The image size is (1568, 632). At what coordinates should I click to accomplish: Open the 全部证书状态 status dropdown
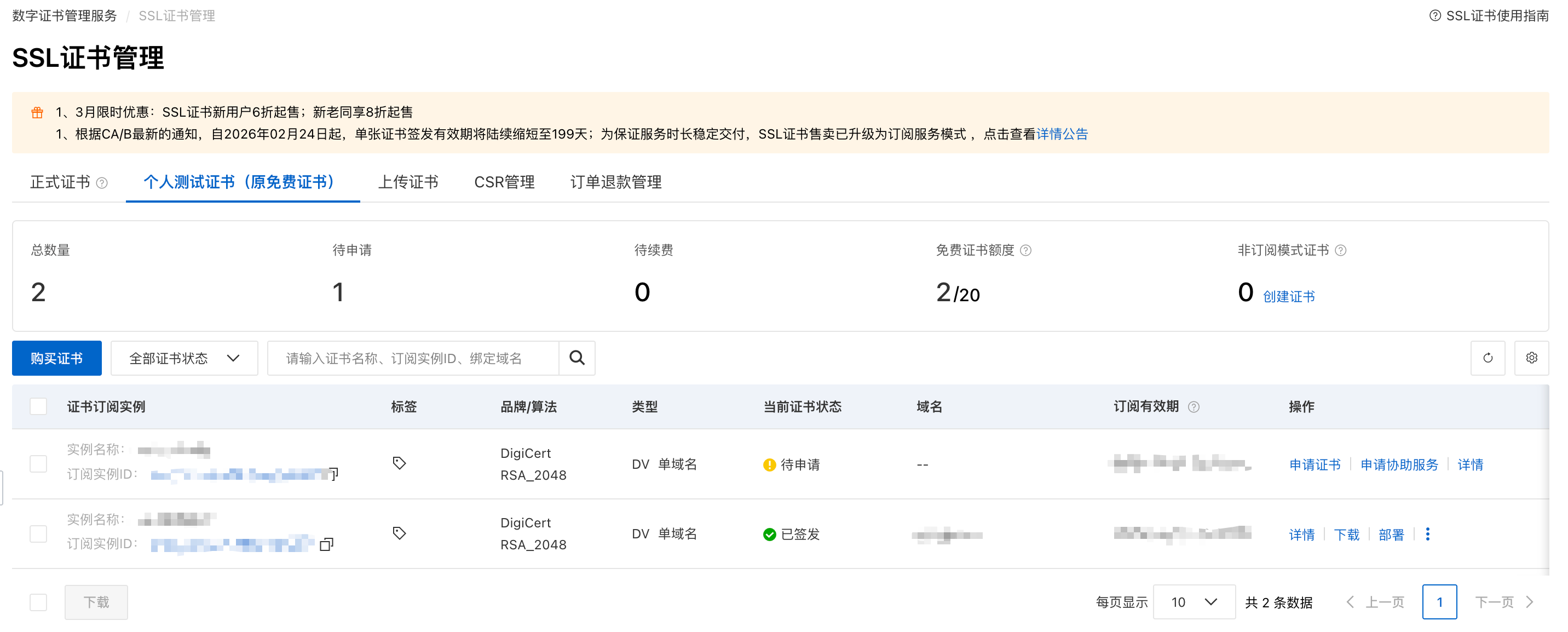tap(184, 358)
